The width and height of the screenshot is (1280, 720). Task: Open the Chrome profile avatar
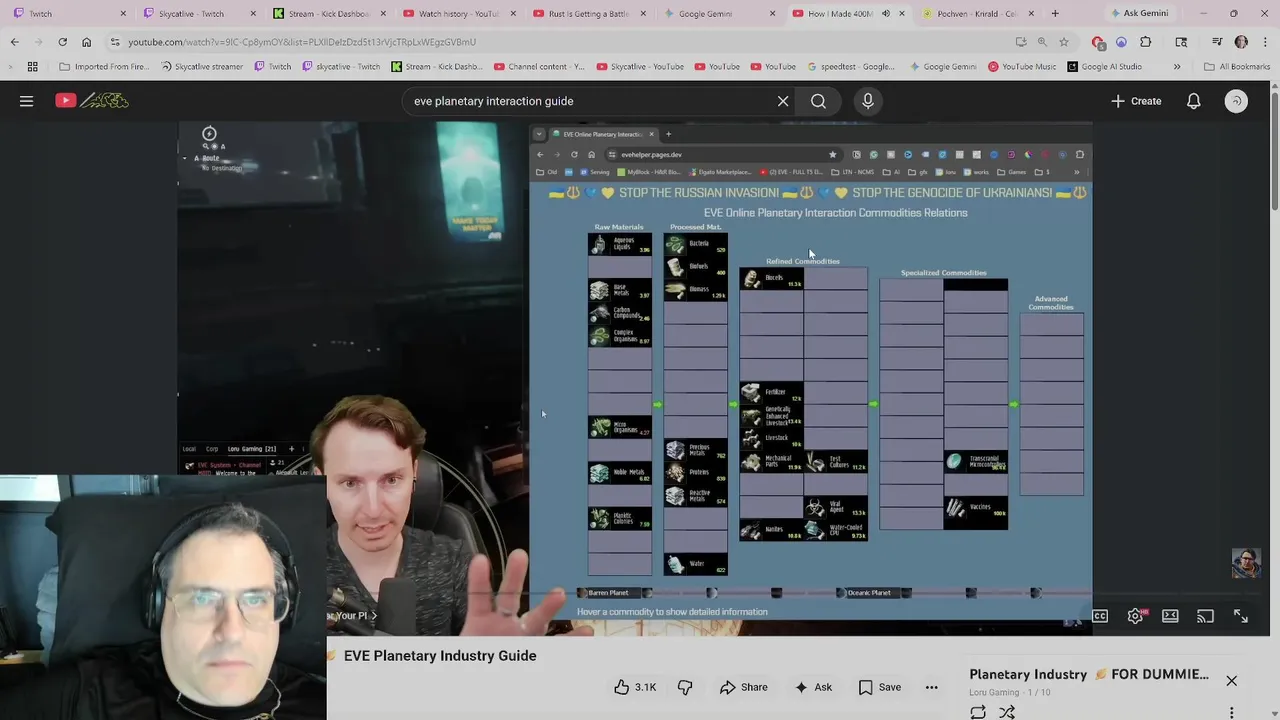pos(1241,42)
